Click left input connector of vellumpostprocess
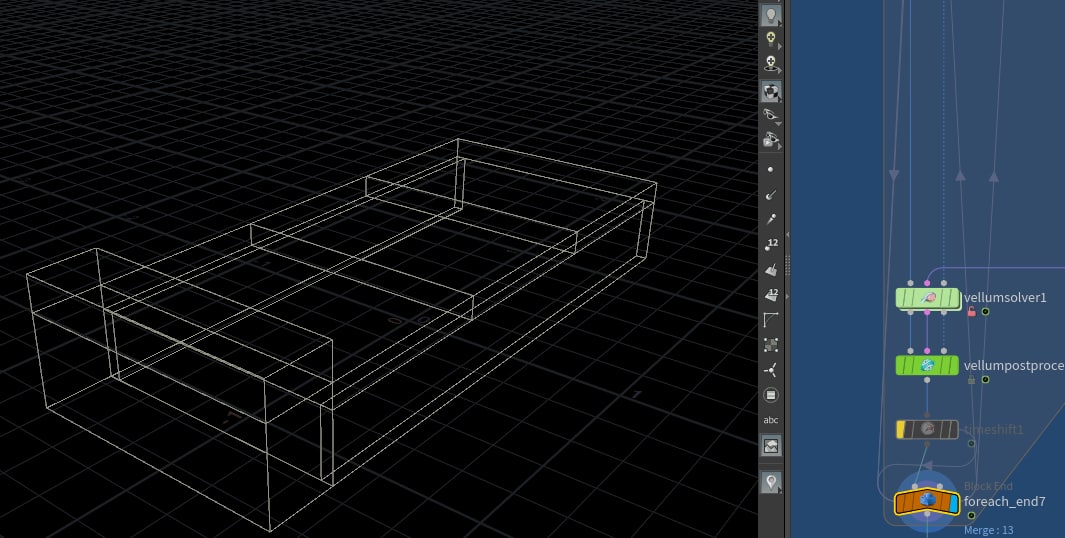 coord(911,351)
